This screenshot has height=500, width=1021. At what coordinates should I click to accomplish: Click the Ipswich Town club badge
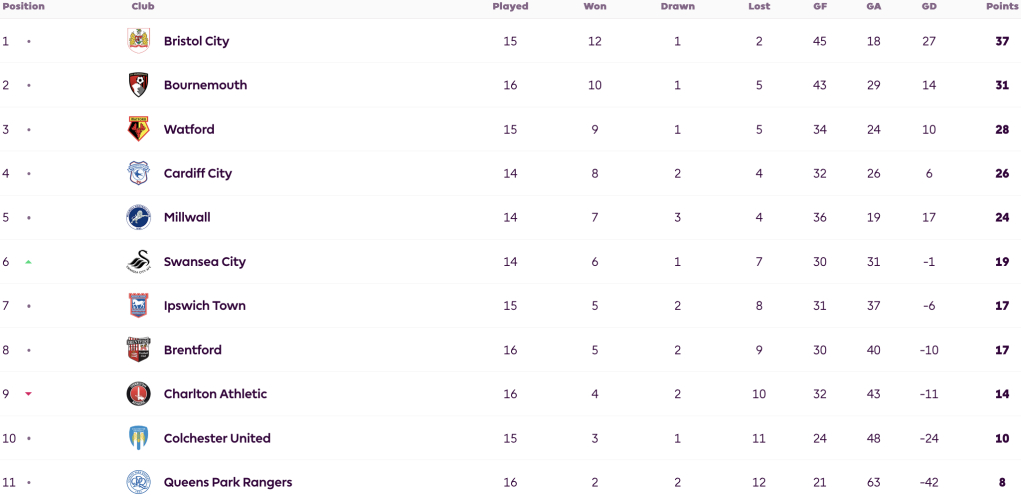point(138,306)
